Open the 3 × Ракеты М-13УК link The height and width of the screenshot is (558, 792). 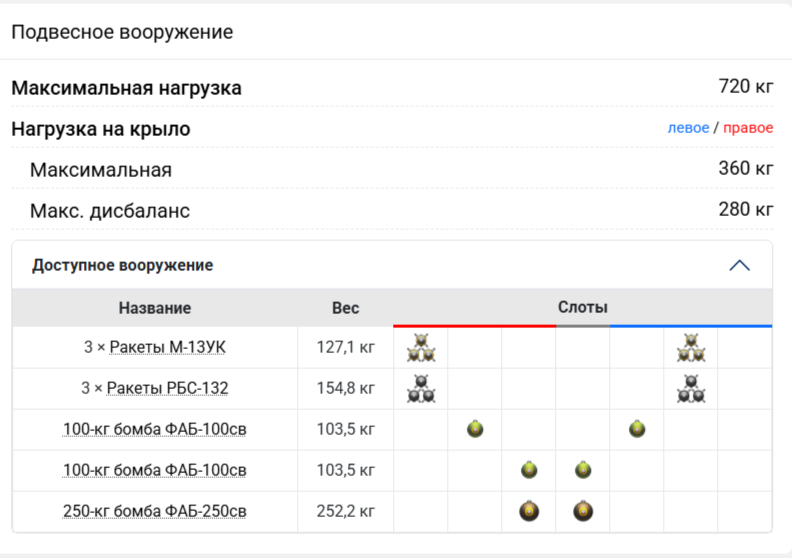click(155, 348)
